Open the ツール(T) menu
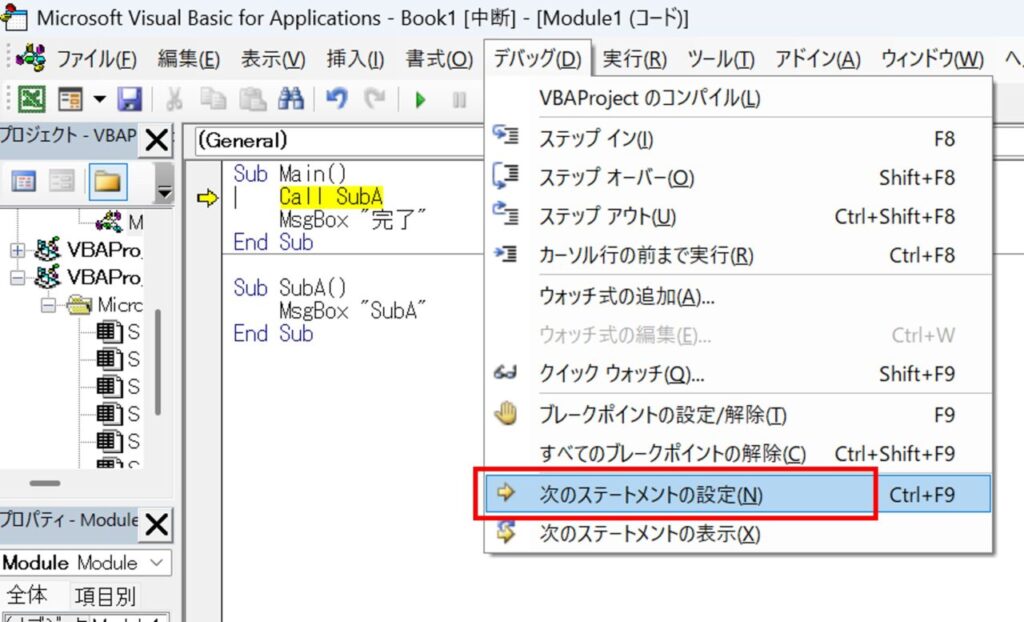The height and width of the screenshot is (622, 1024). pos(721,59)
